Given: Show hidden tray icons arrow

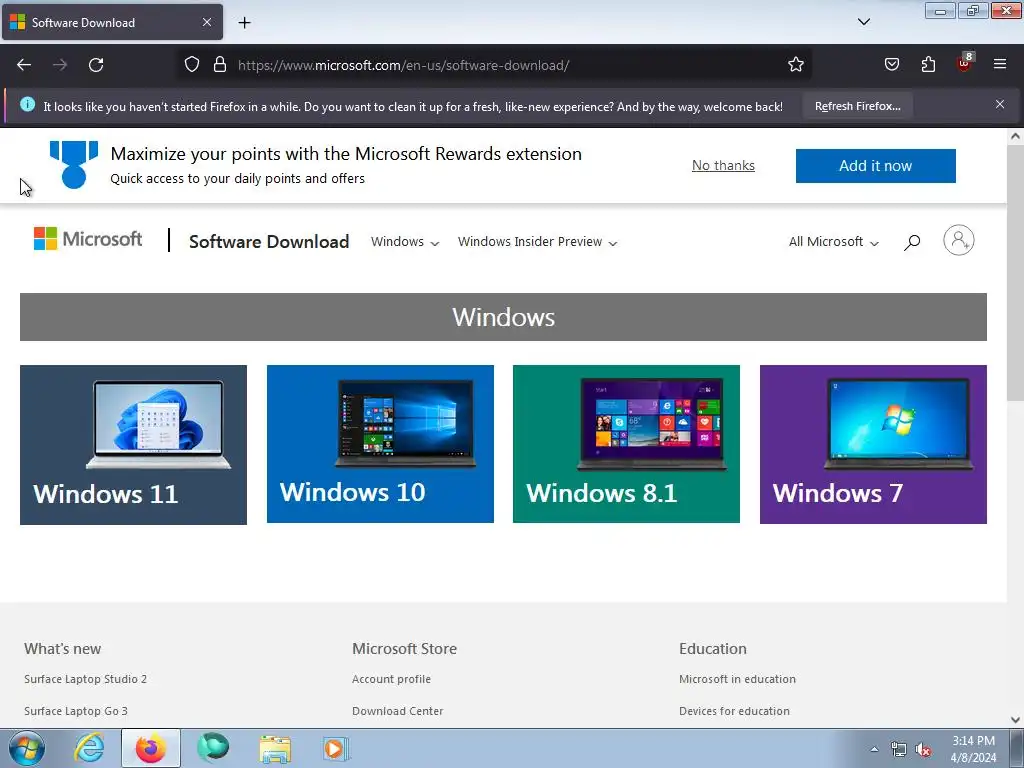Looking at the screenshot, I should point(874,750).
